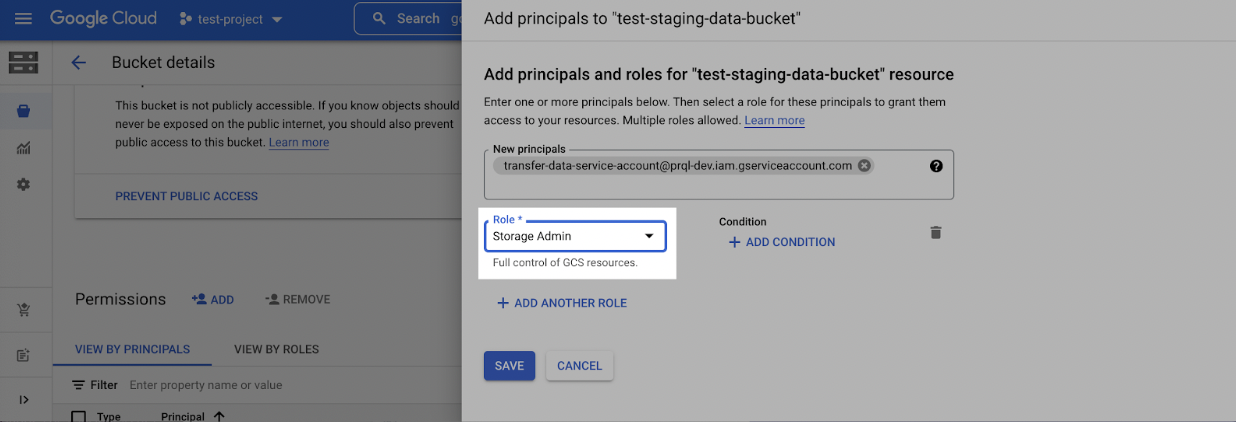Click the Search box in the top bar

(x=408, y=19)
